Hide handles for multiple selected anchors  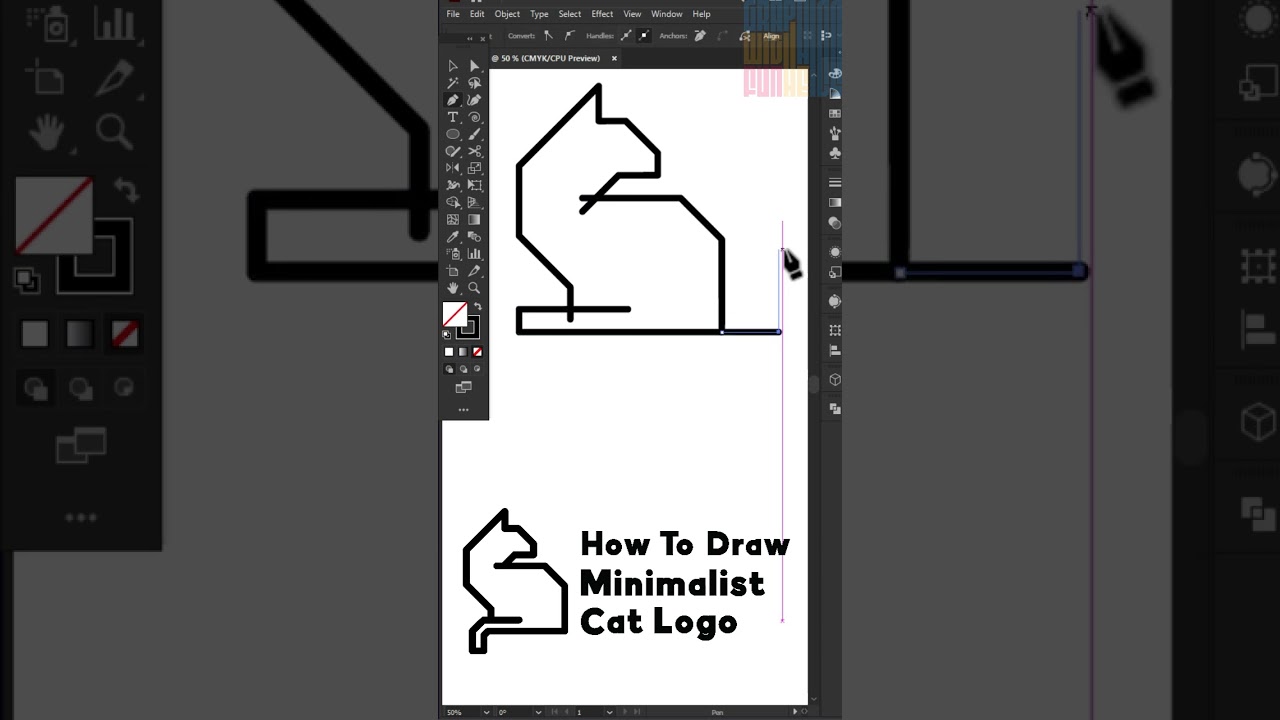click(644, 36)
